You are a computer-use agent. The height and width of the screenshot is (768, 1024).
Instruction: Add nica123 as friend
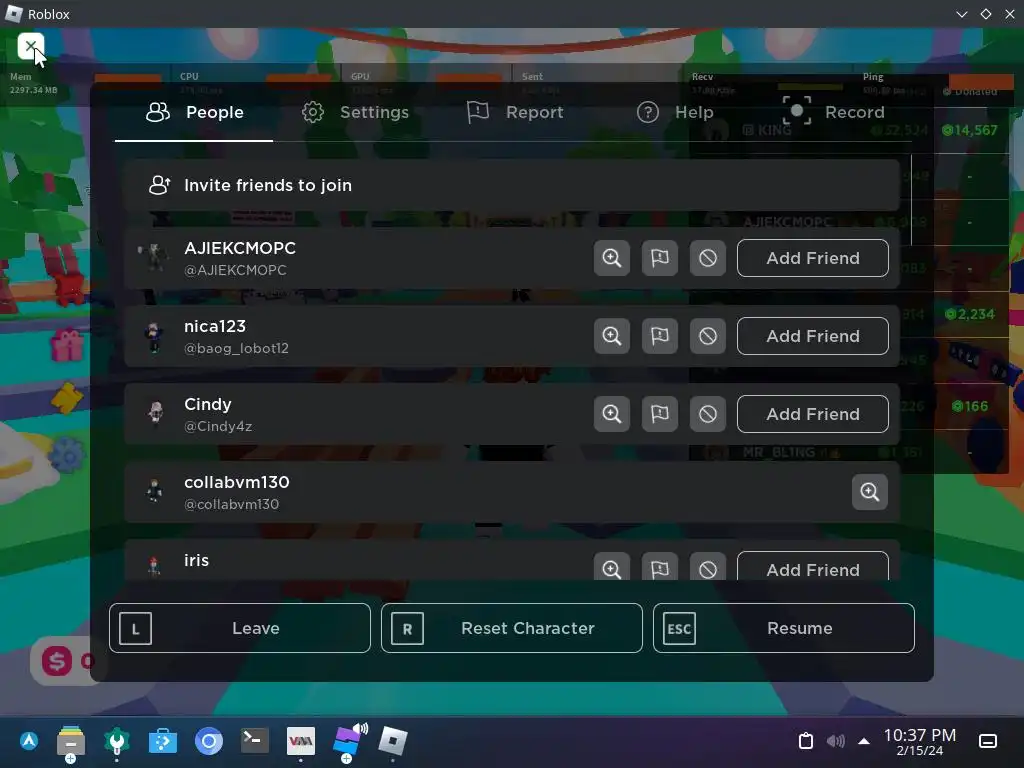[x=812, y=336]
